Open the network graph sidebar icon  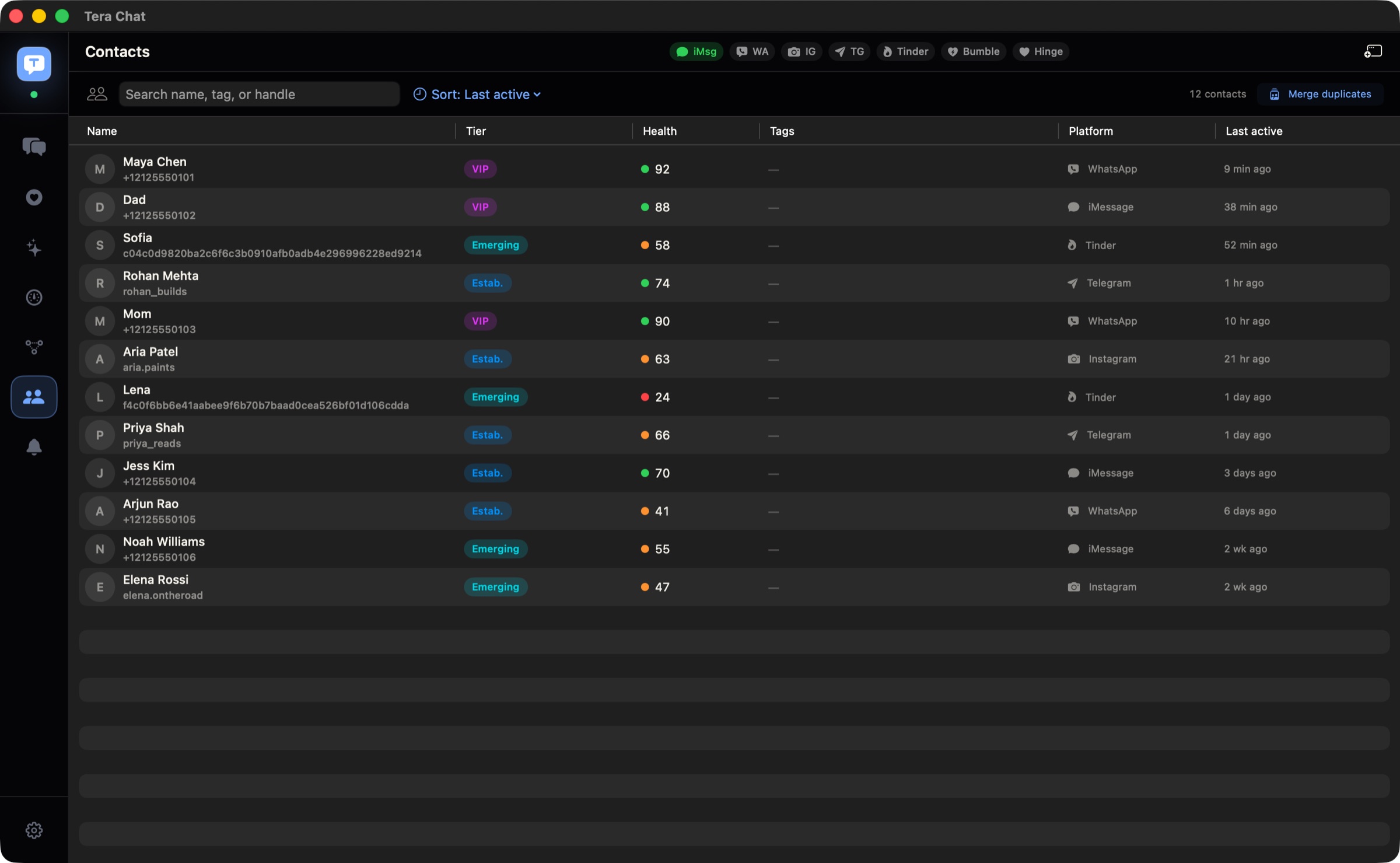point(34,347)
